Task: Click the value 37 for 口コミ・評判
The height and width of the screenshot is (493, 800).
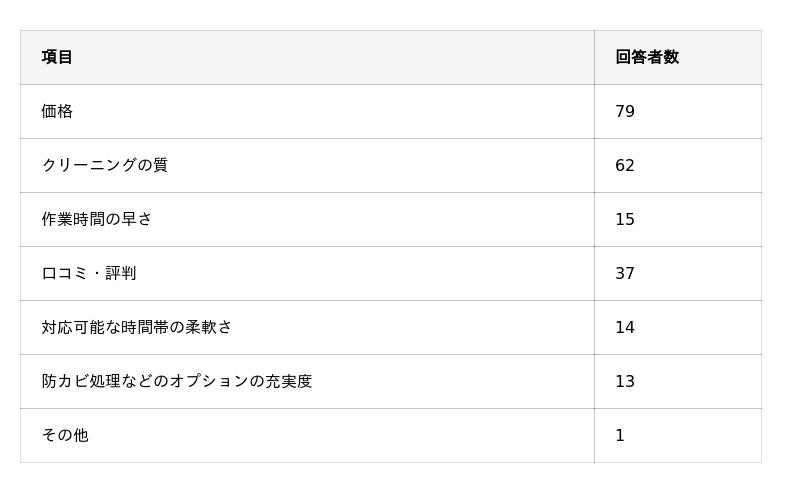Action: (625, 273)
